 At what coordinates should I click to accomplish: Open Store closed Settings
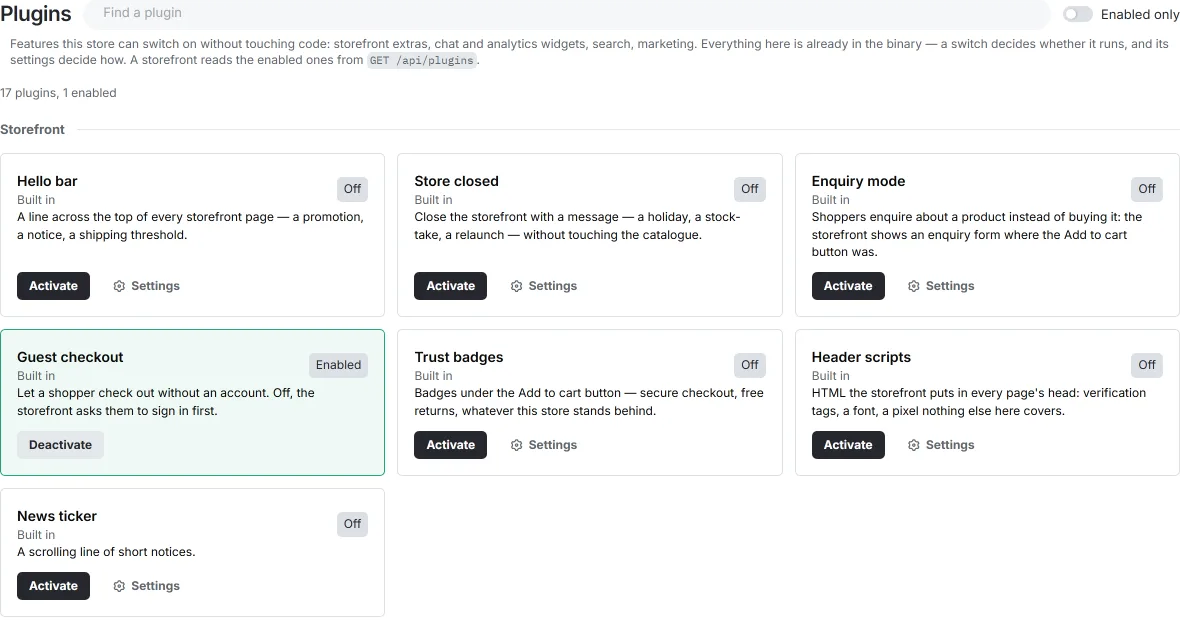pyautogui.click(x=544, y=286)
